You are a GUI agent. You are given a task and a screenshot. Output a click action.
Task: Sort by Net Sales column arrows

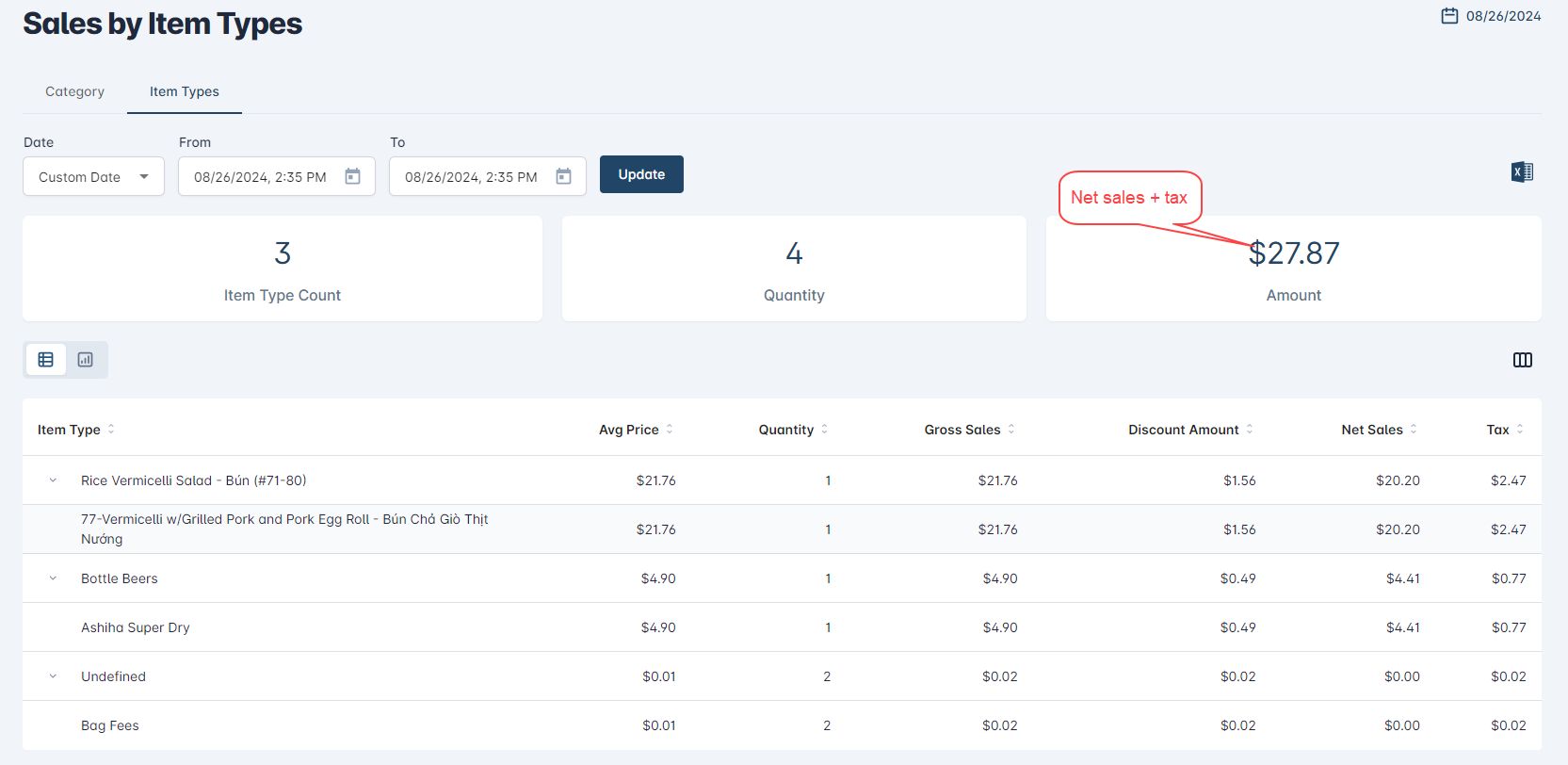click(1413, 430)
